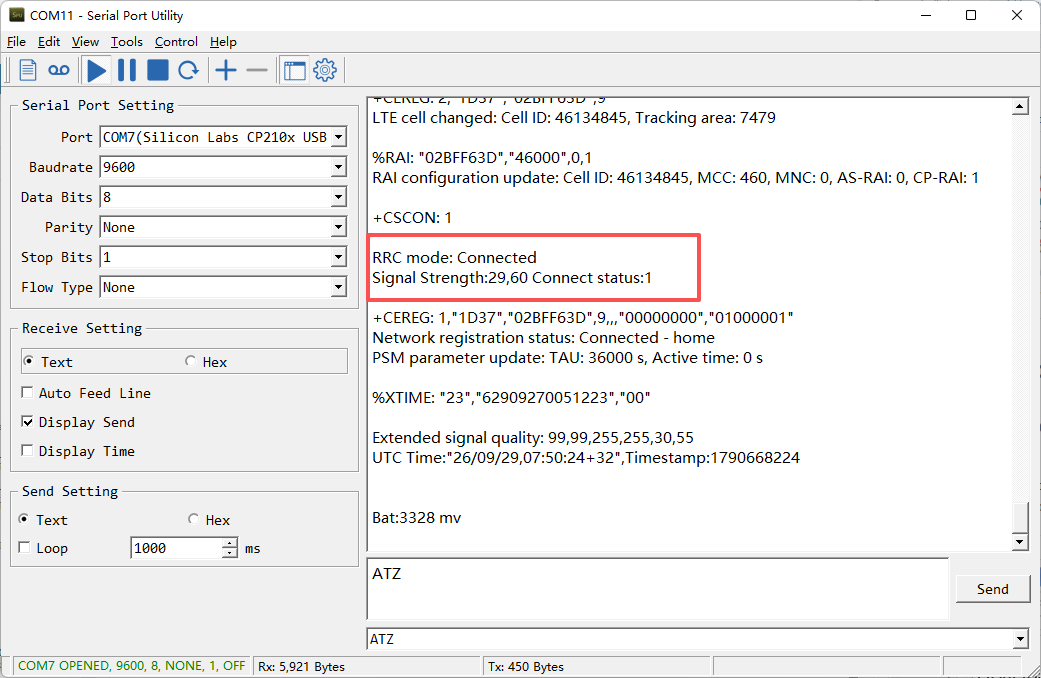
Task: Expand the Port selection combo box
Action: [339, 137]
